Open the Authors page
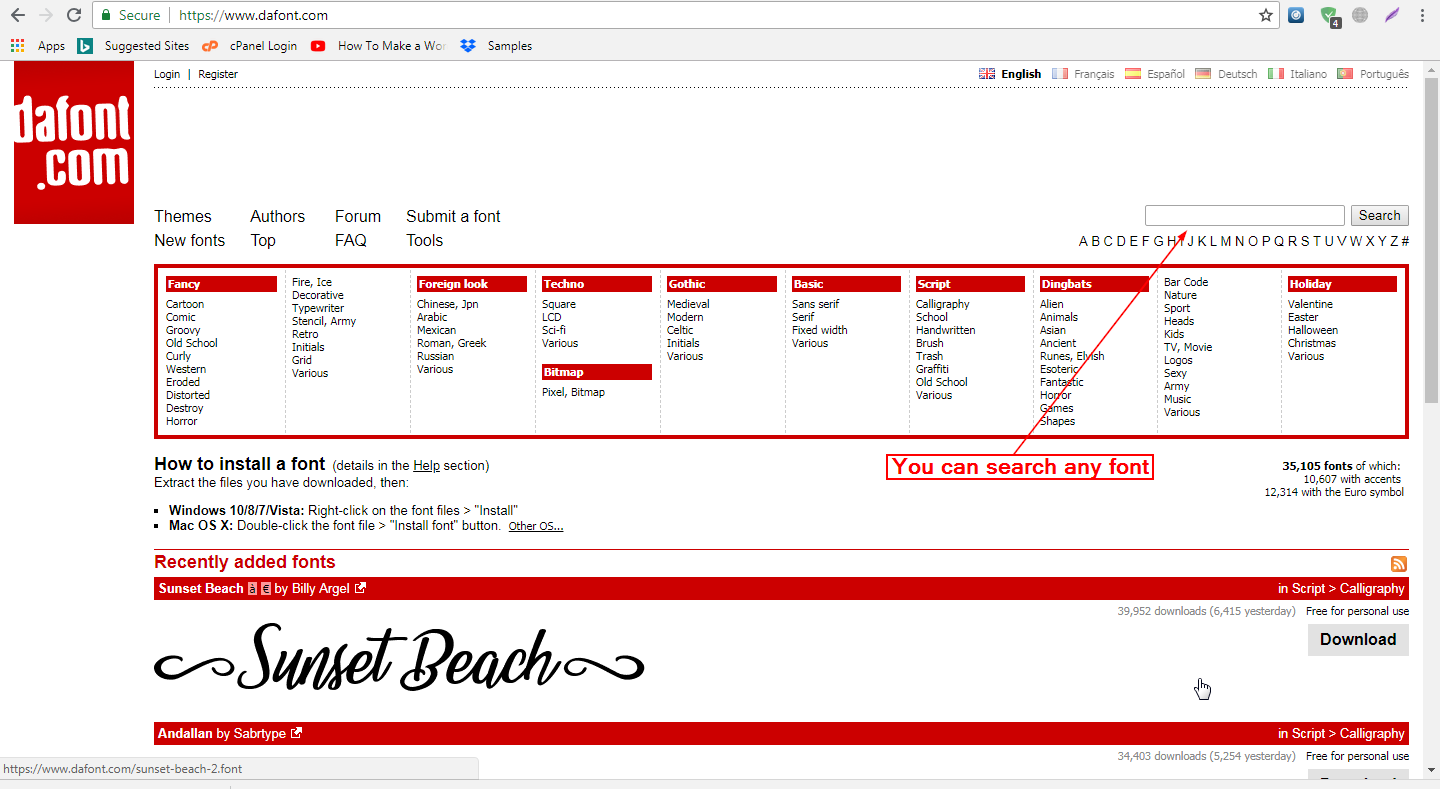 point(277,216)
